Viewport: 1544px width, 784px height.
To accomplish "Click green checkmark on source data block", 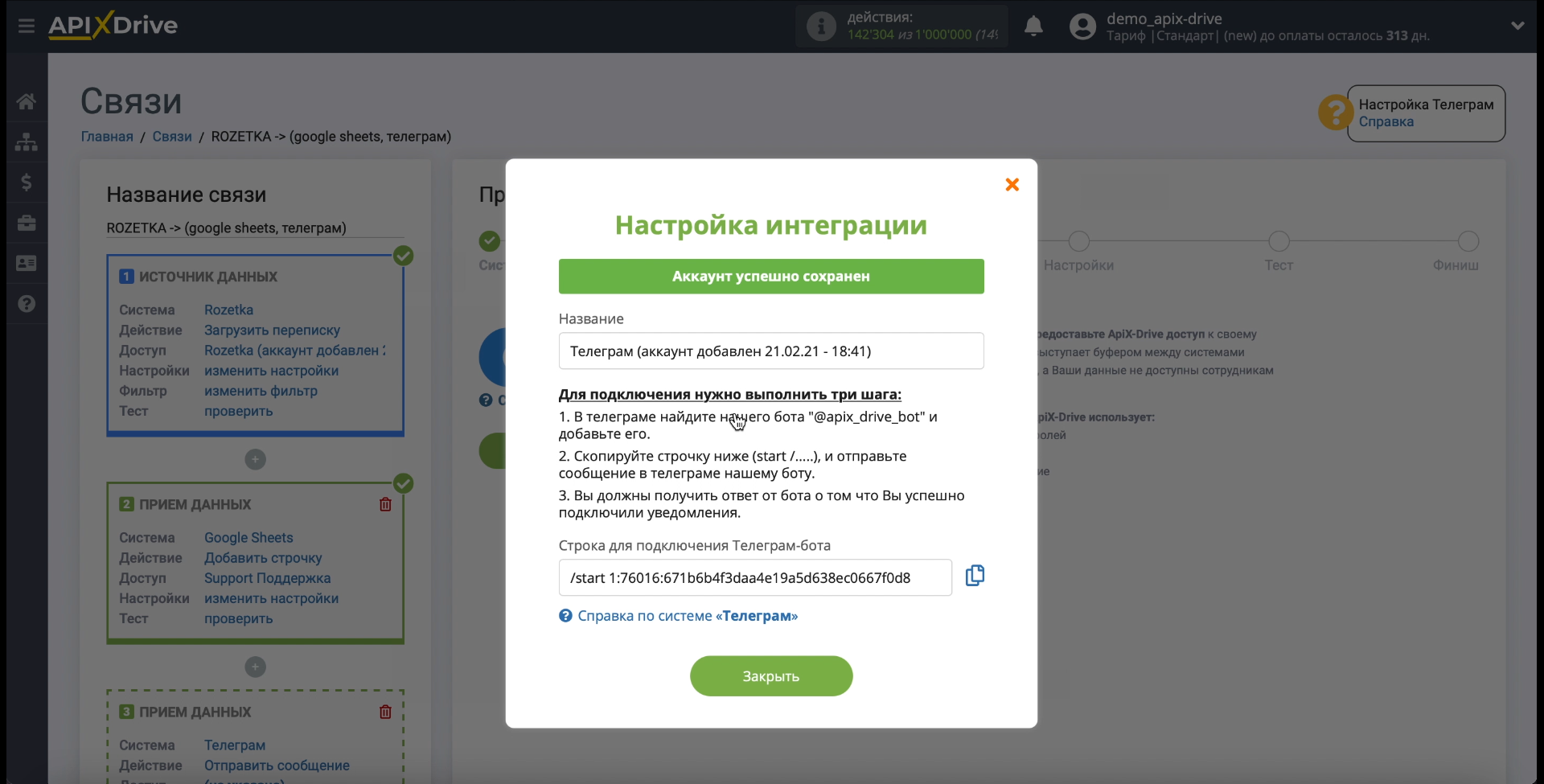I will 404,256.
